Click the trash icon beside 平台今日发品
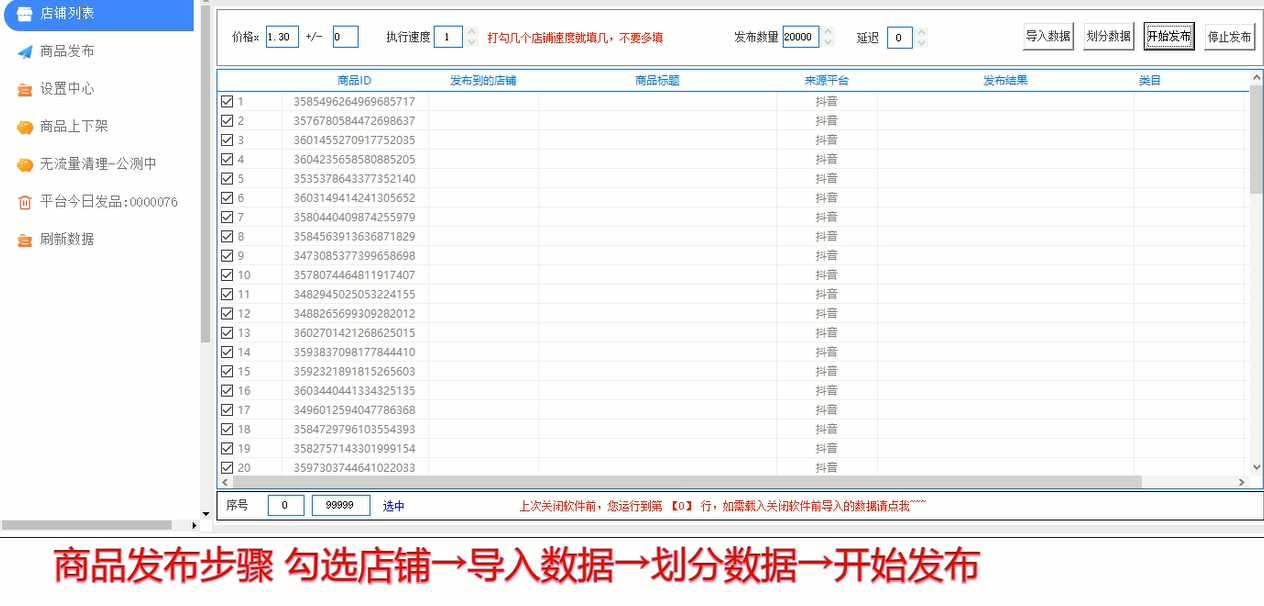 pyautogui.click(x=25, y=202)
